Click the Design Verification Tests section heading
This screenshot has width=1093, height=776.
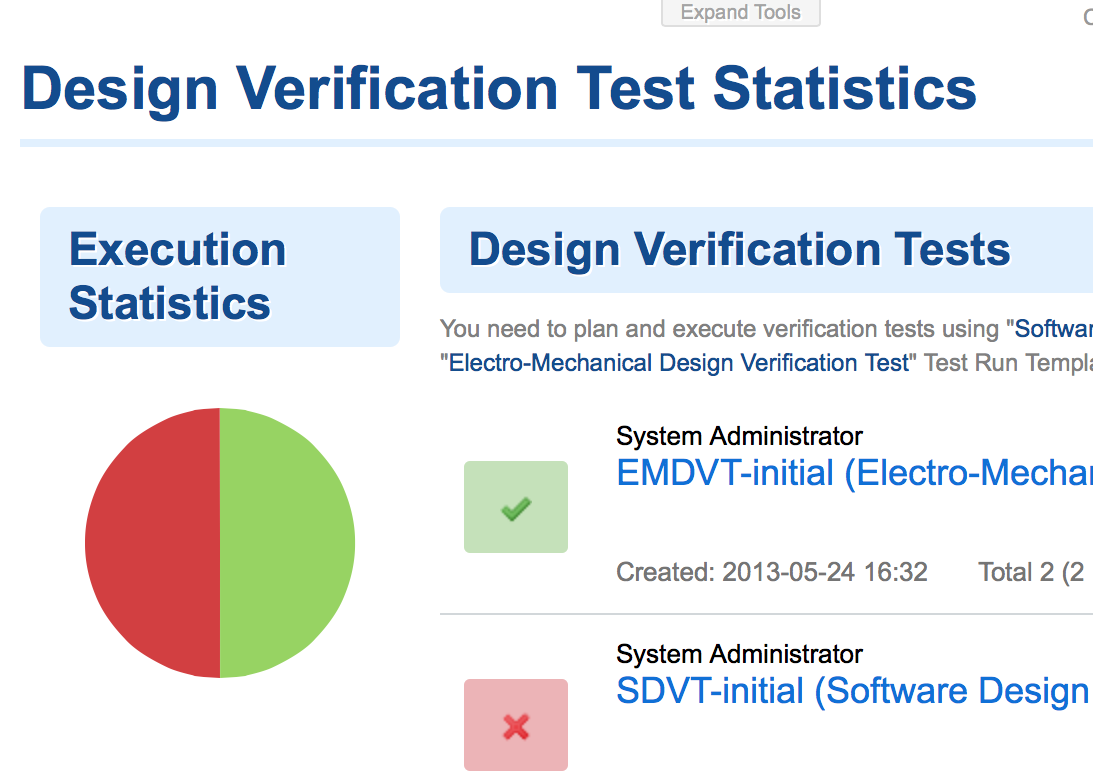point(740,249)
